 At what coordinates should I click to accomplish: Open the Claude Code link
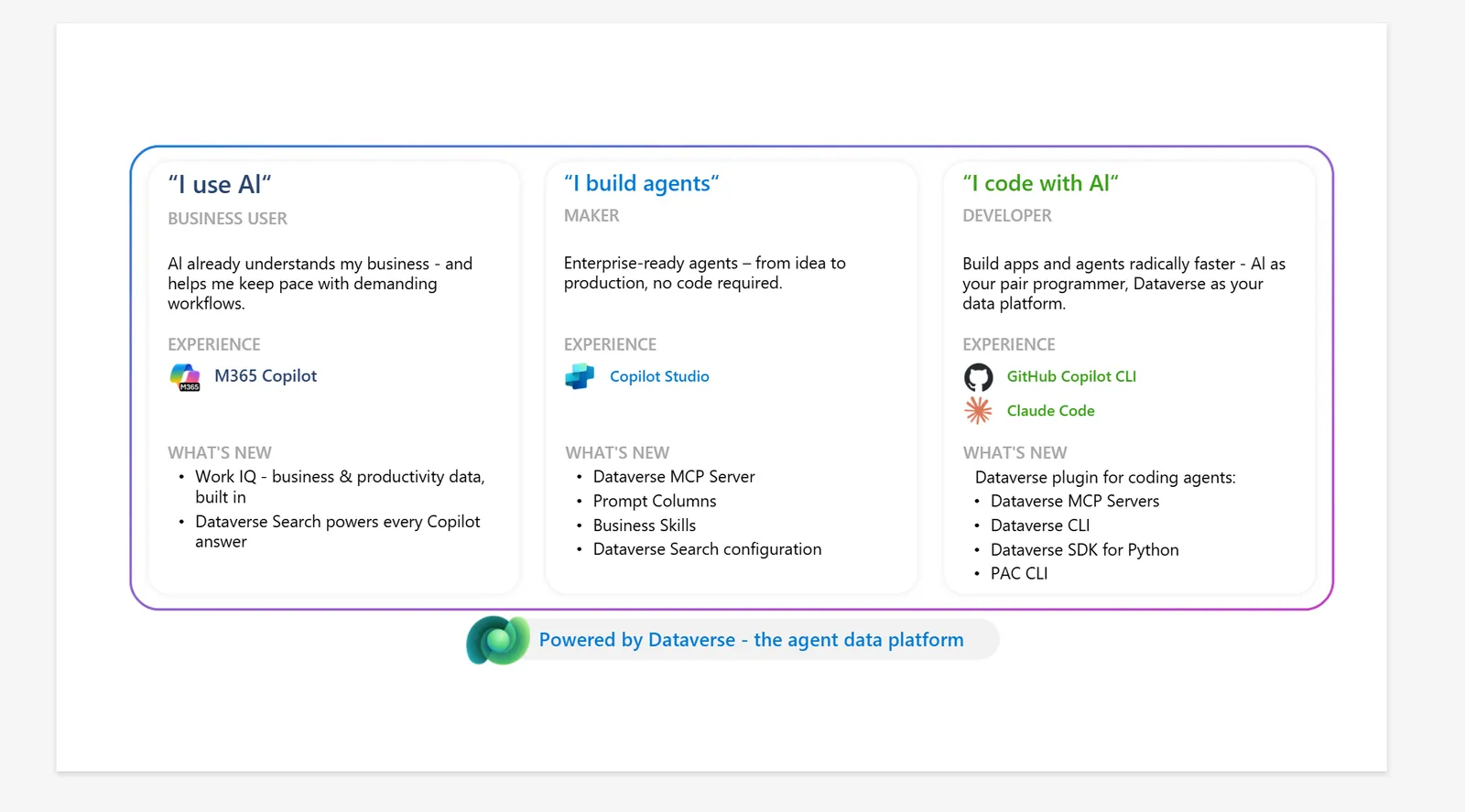[1051, 411]
